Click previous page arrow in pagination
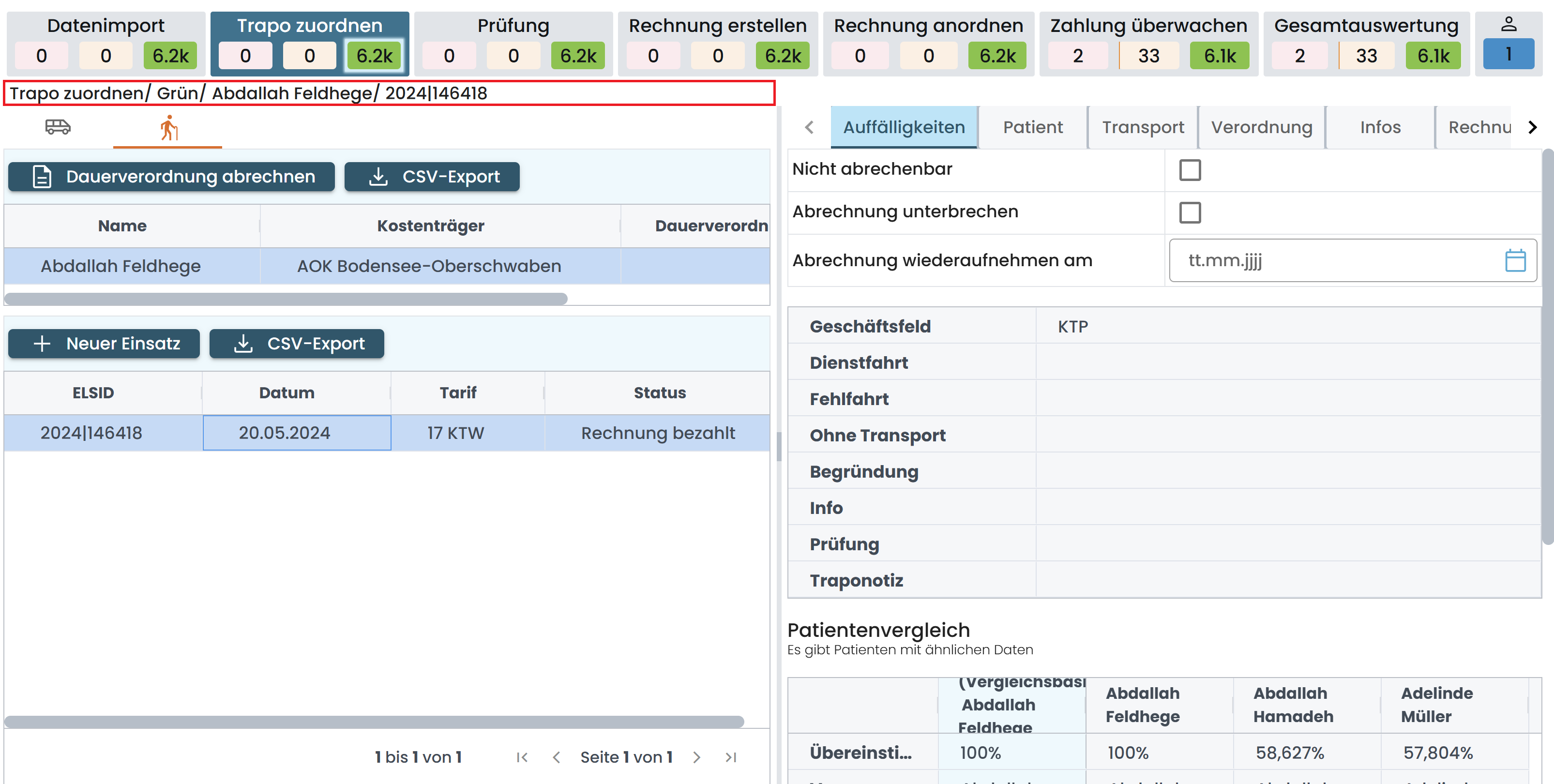Screen dimensions: 1554x784 tap(556, 757)
